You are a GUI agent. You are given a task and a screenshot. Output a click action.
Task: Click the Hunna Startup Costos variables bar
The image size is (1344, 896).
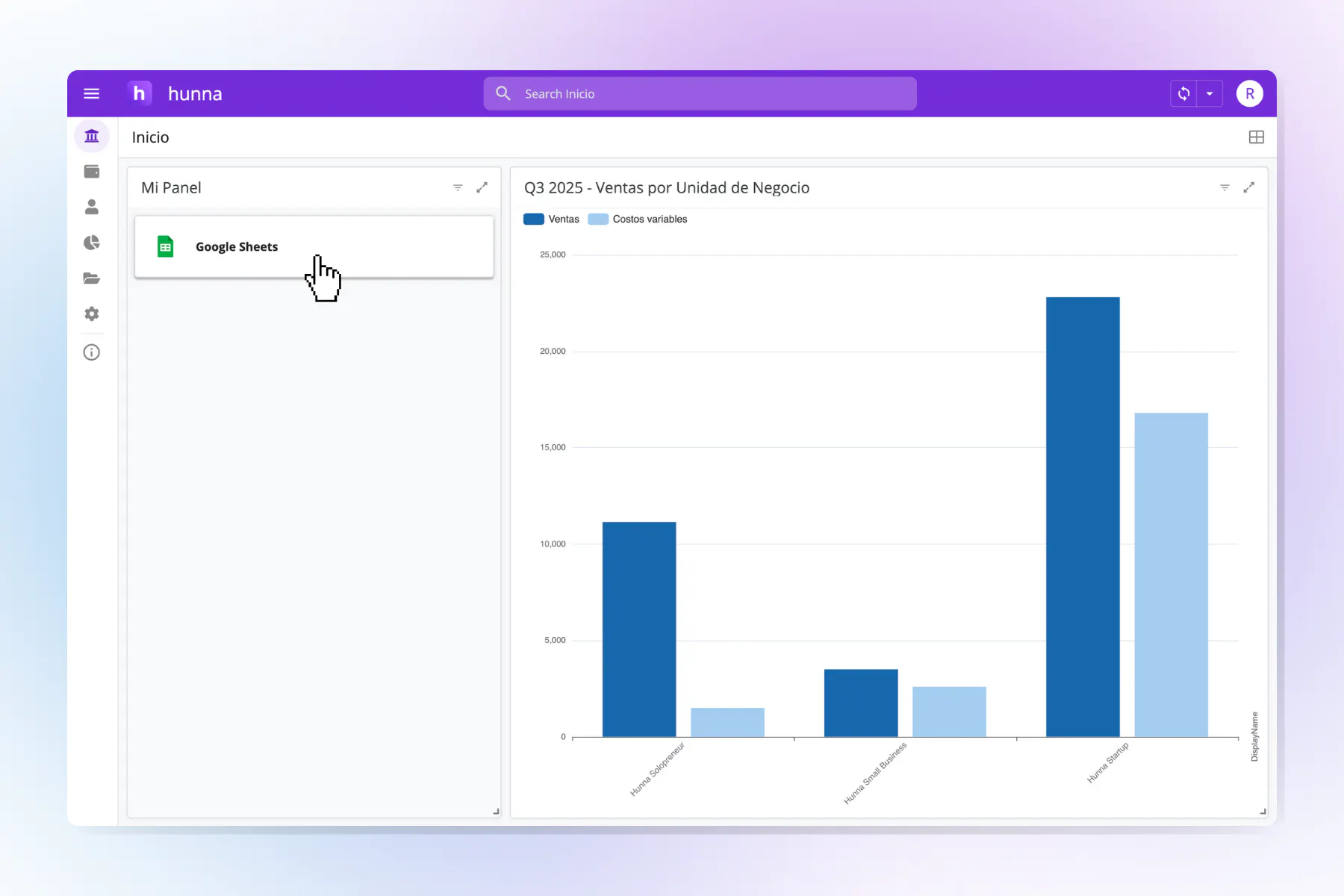(x=1171, y=575)
